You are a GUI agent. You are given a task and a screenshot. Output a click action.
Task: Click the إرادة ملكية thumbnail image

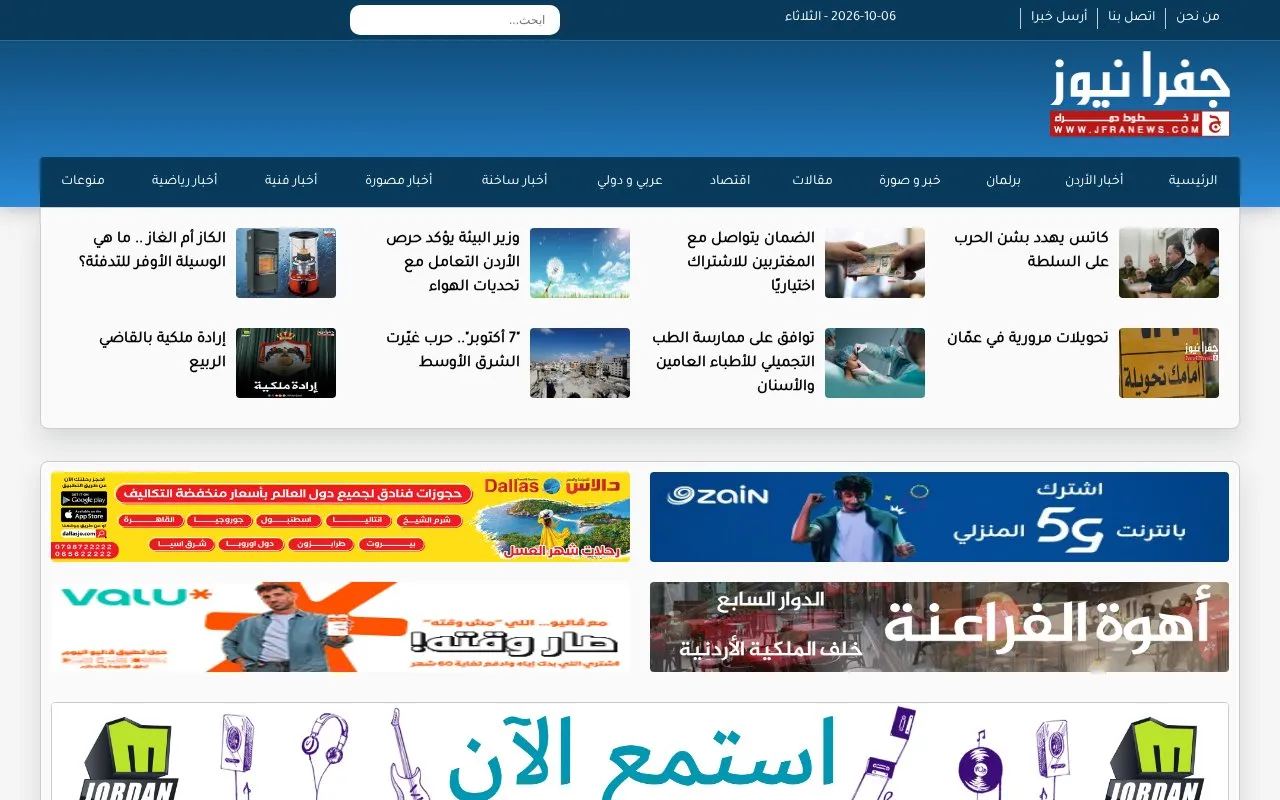[x=286, y=363]
